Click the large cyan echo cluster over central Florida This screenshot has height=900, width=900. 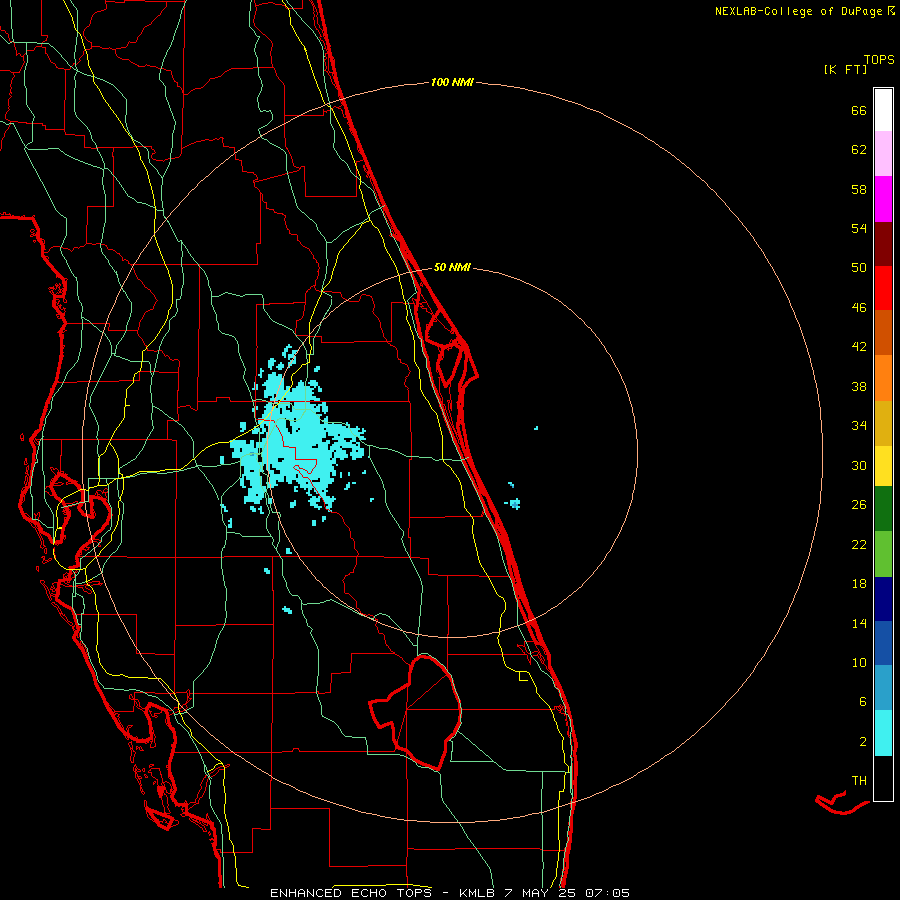coord(296,439)
